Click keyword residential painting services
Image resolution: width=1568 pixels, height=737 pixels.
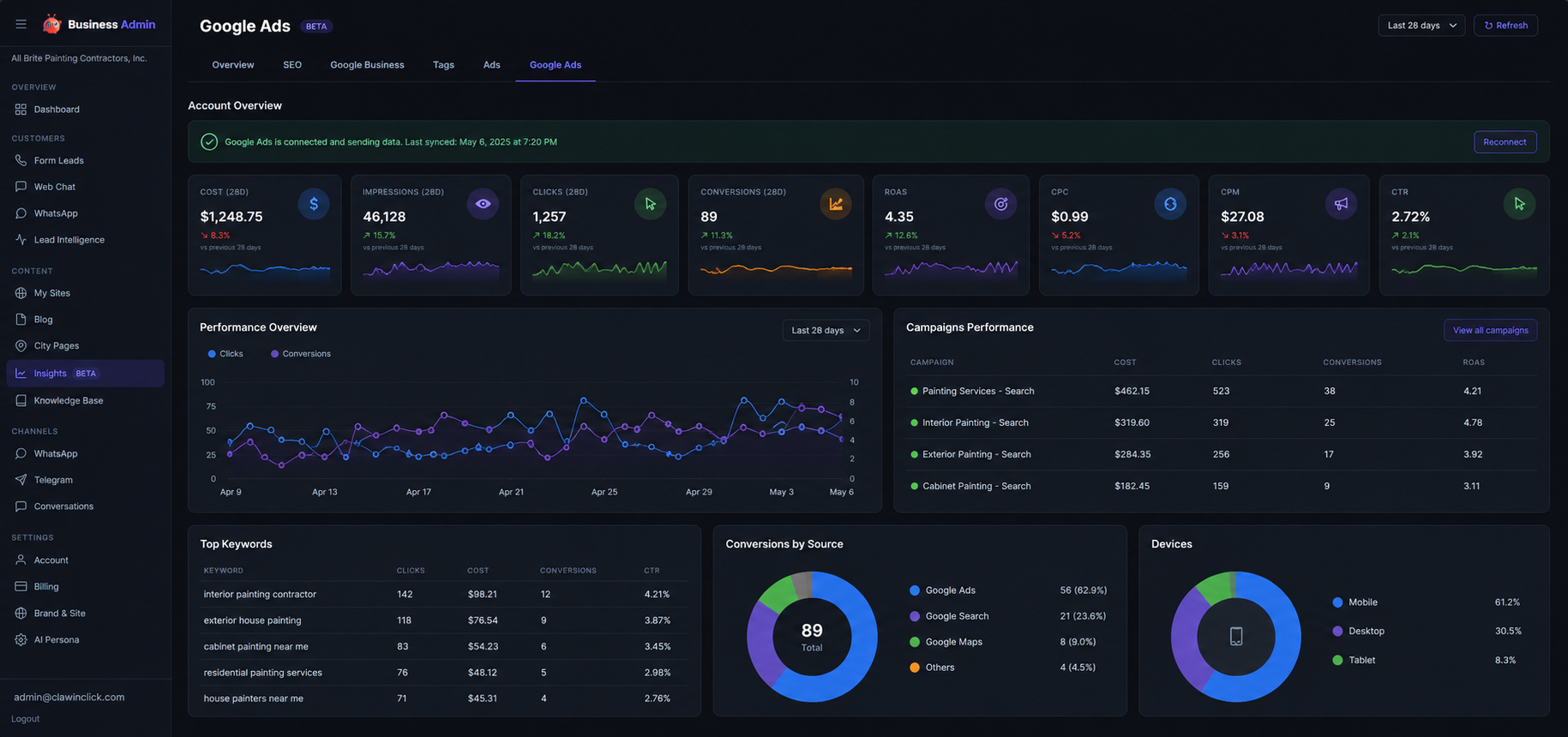tap(262, 673)
